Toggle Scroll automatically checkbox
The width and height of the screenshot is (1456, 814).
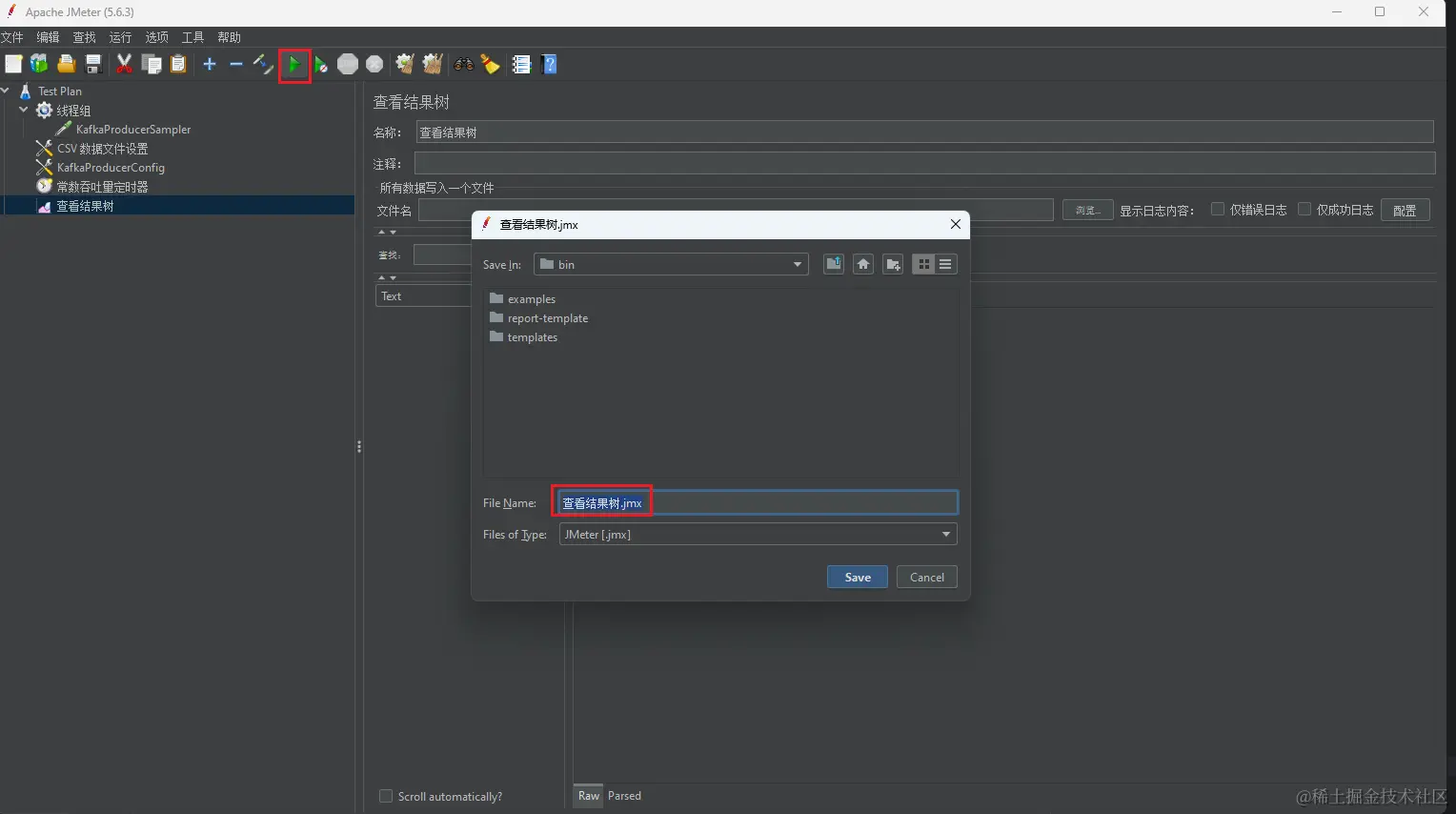coord(386,796)
